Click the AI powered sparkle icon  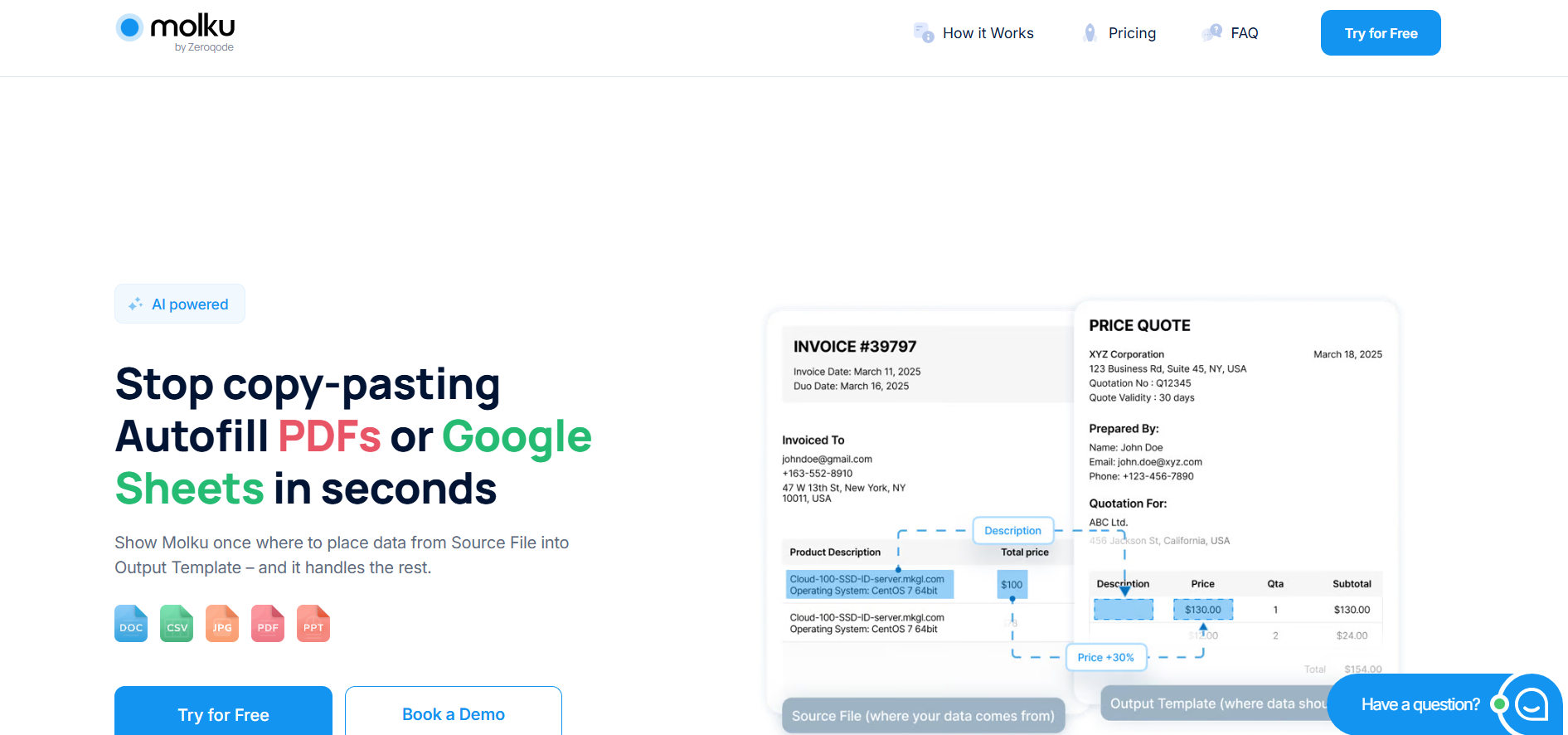click(x=135, y=304)
